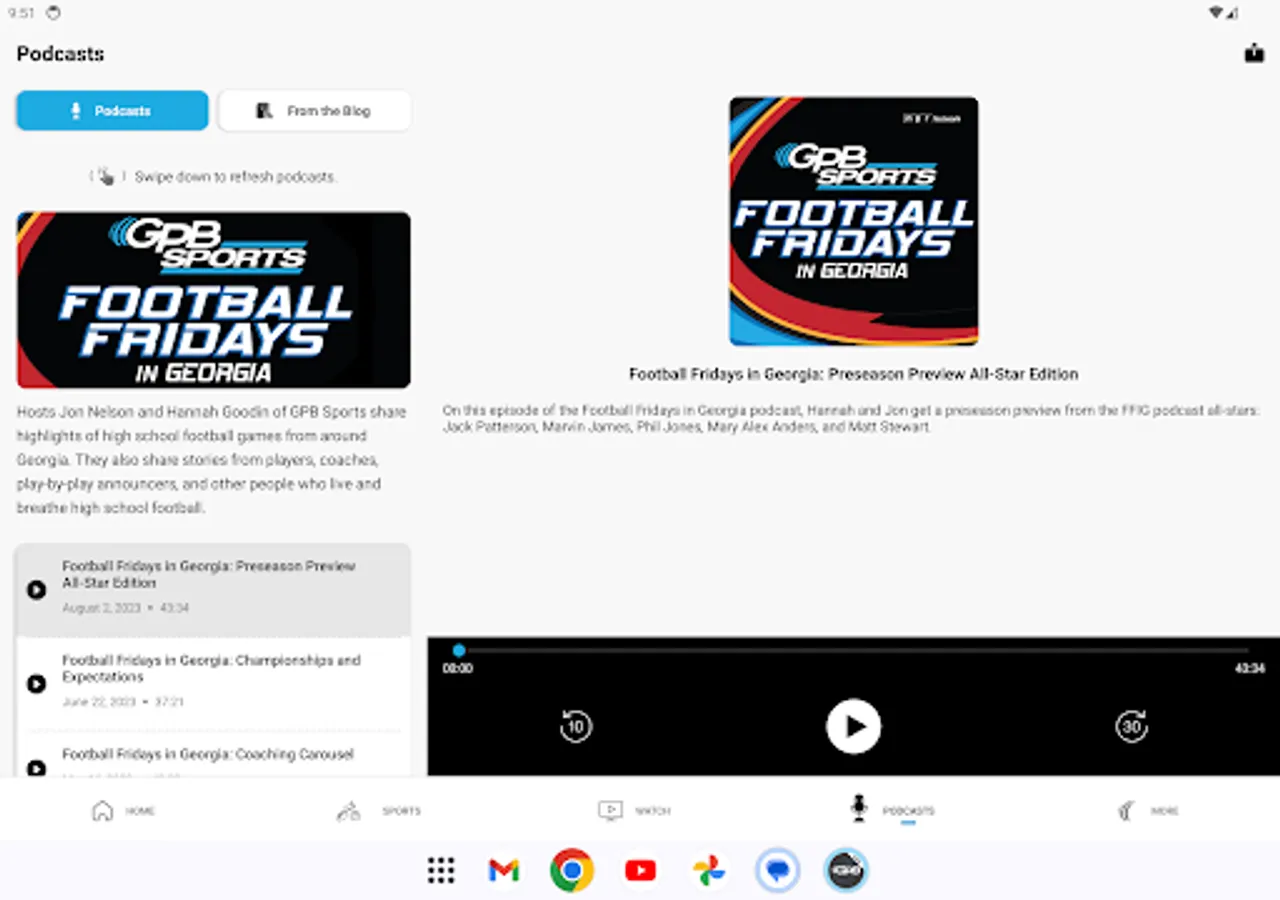Screen dimensions: 1280x900
Task: Click the 43:34 total duration label
Action: click(1249, 668)
